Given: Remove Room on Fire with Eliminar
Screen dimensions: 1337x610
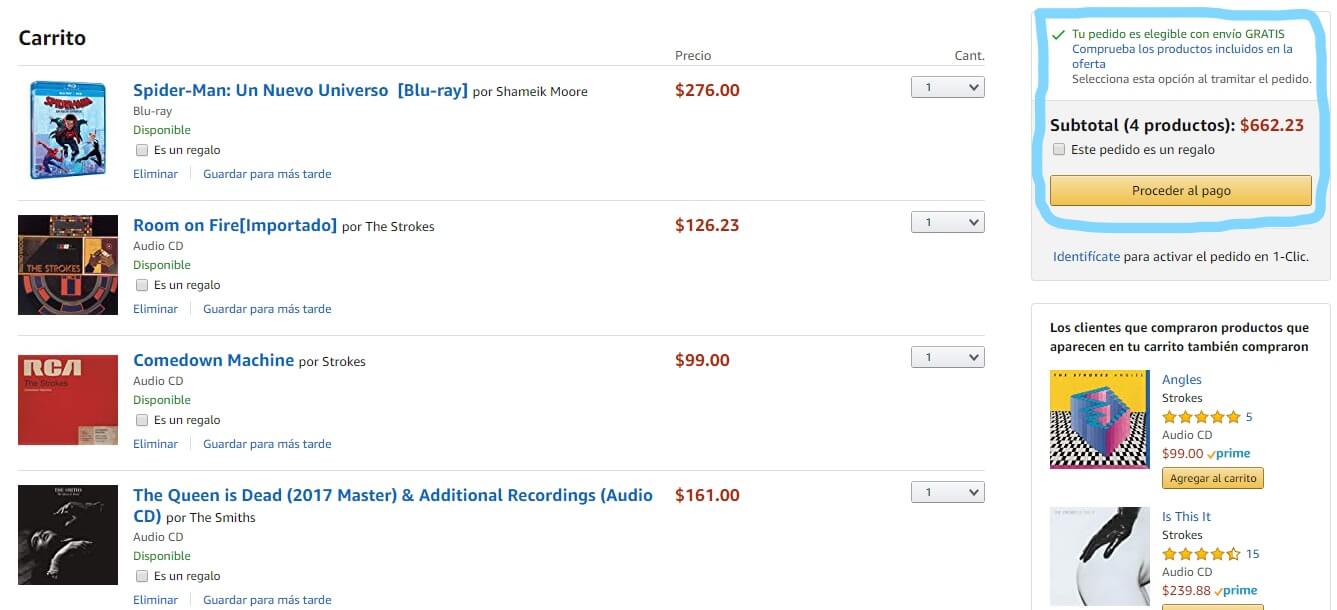Looking at the screenshot, I should tap(155, 309).
